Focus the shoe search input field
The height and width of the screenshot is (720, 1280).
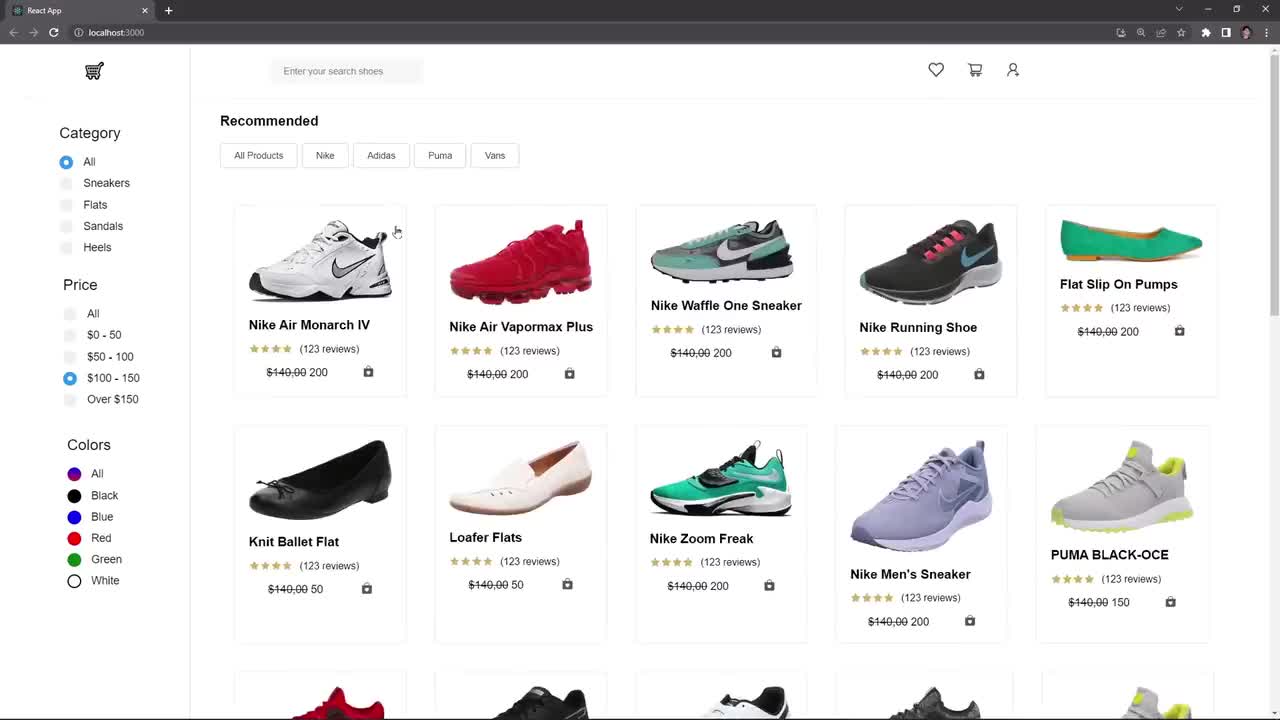pyautogui.click(x=346, y=71)
